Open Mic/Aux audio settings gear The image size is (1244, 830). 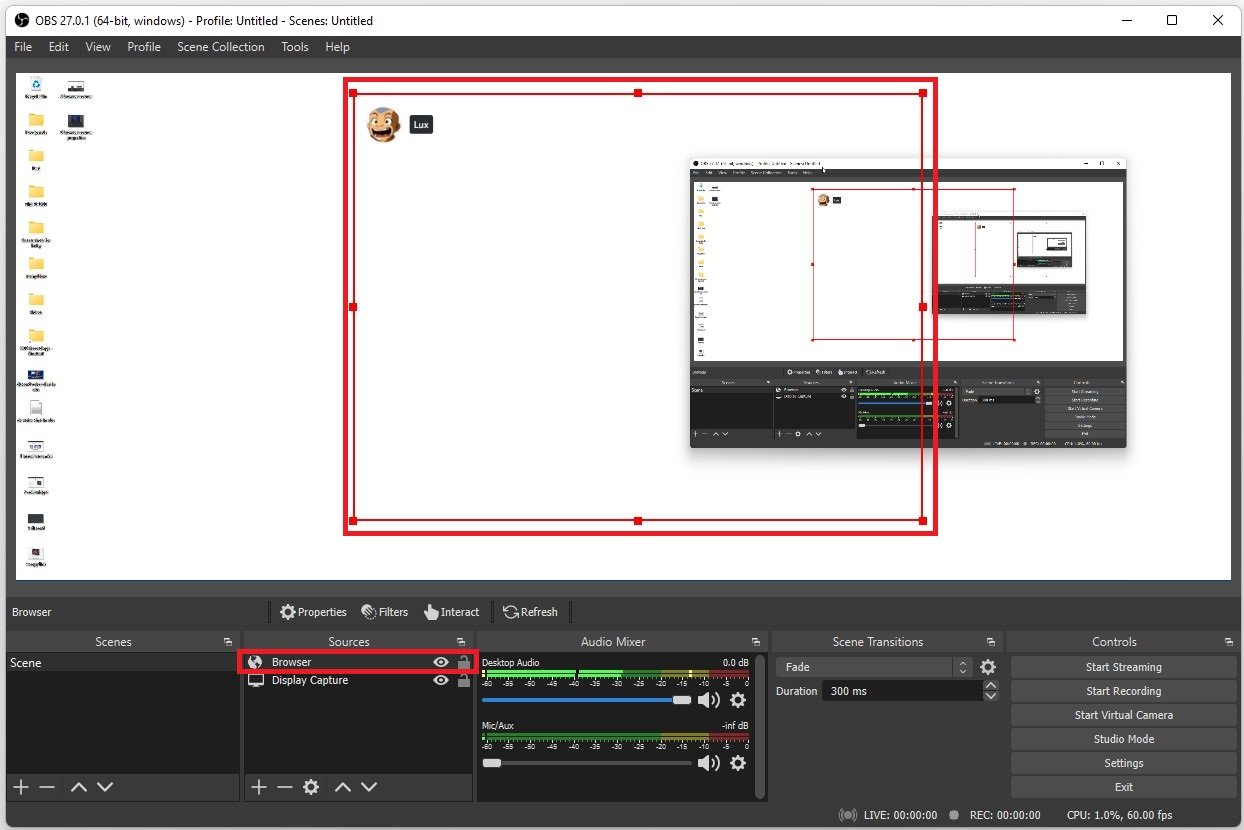coord(738,763)
